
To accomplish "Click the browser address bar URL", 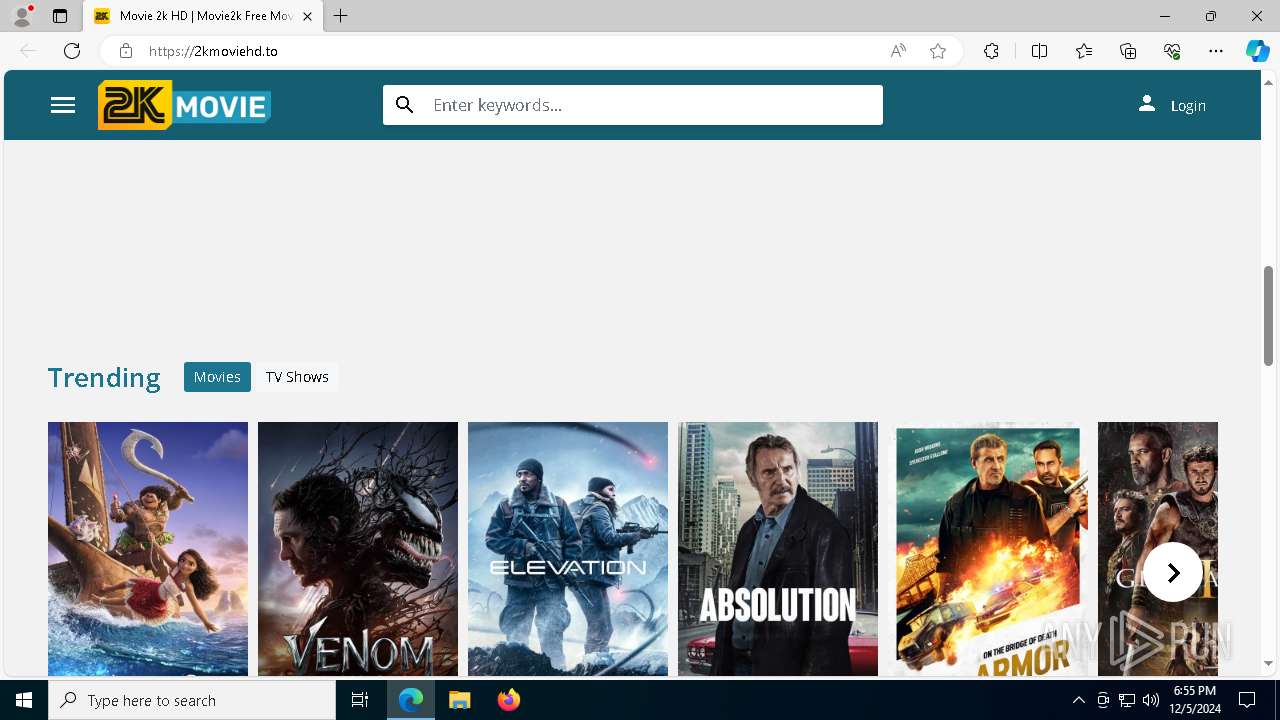I will click(213, 51).
